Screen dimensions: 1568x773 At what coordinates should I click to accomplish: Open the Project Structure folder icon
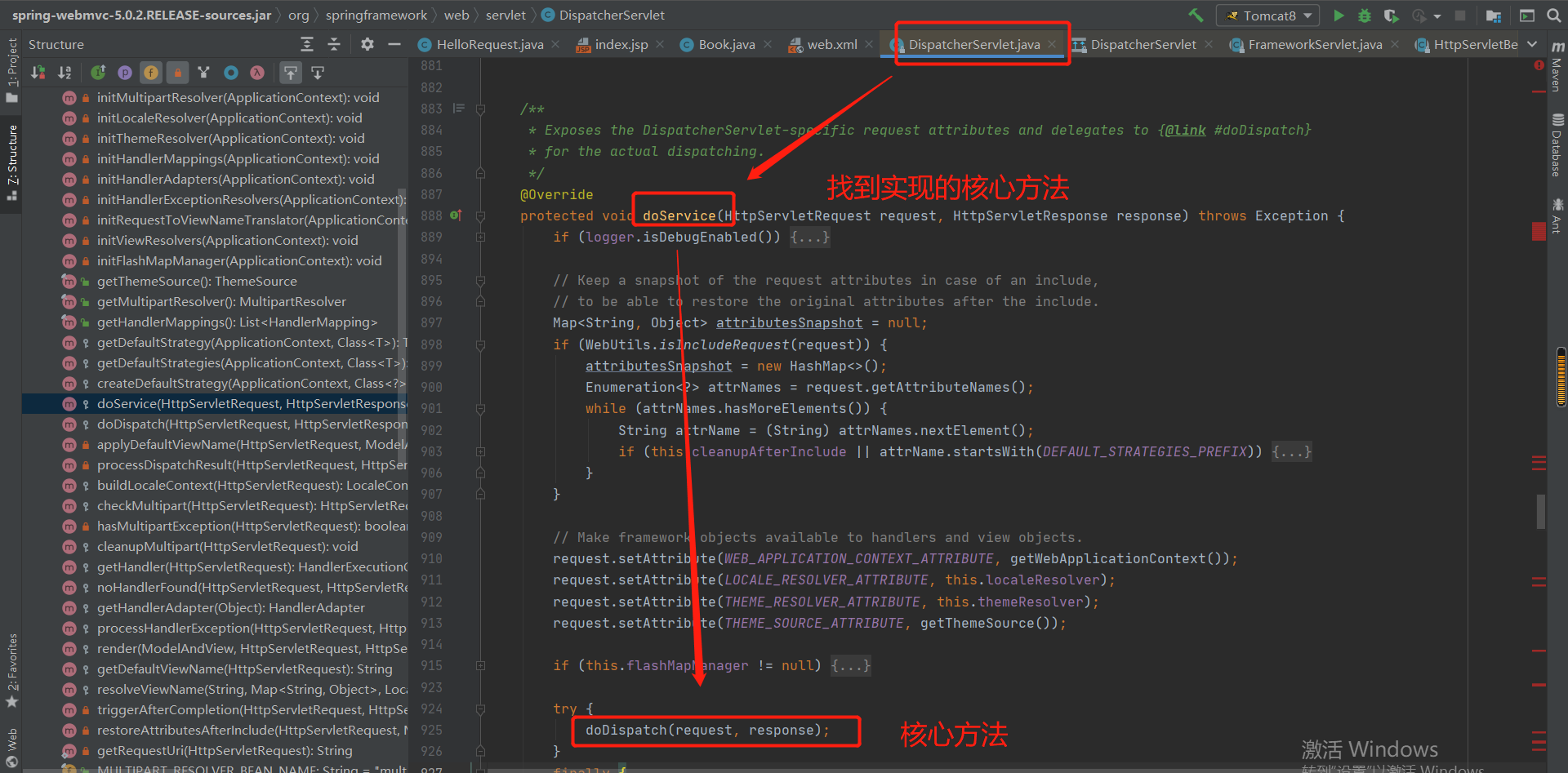[1494, 15]
